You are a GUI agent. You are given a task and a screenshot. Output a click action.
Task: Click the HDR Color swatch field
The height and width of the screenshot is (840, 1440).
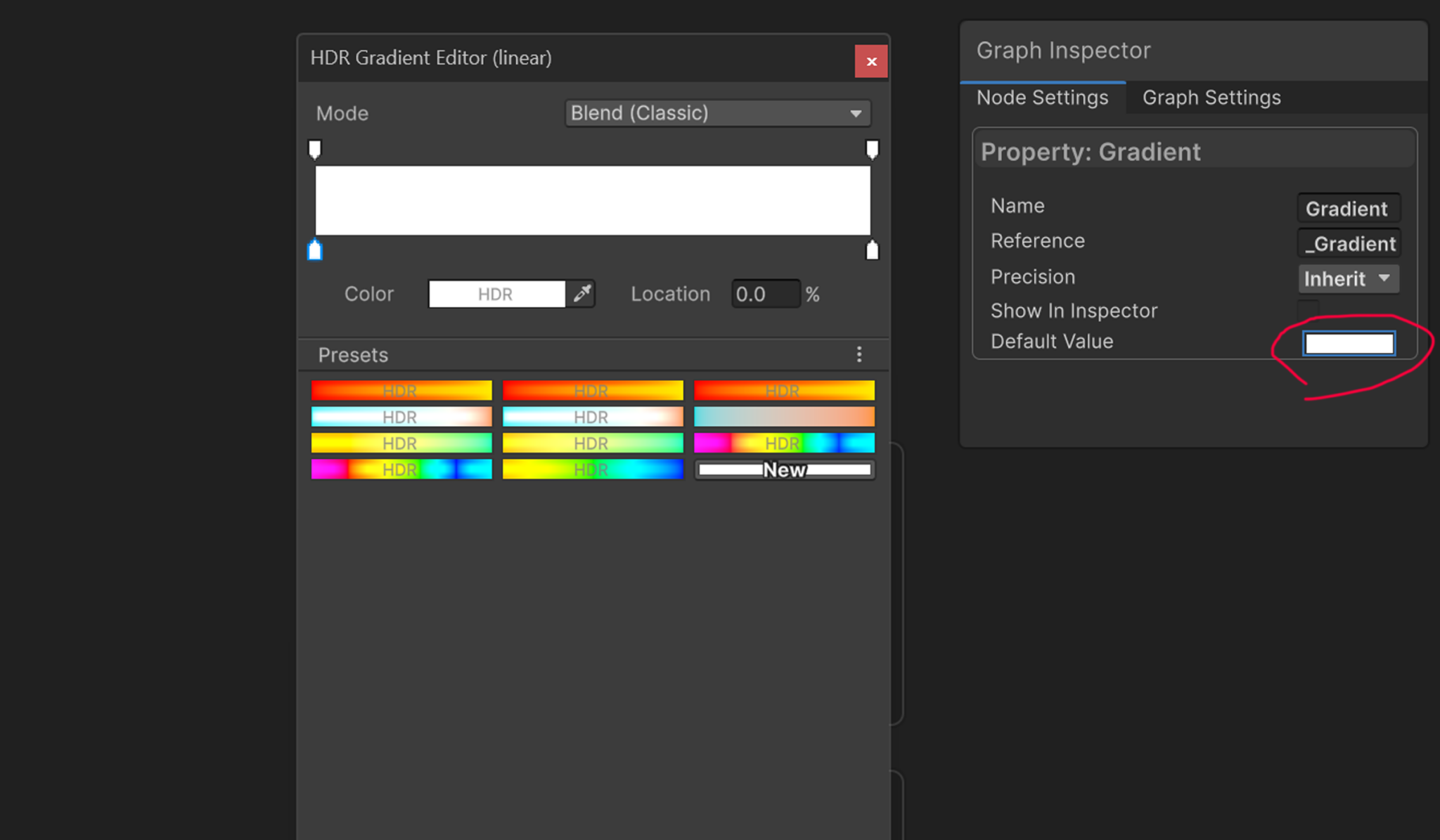tap(496, 294)
